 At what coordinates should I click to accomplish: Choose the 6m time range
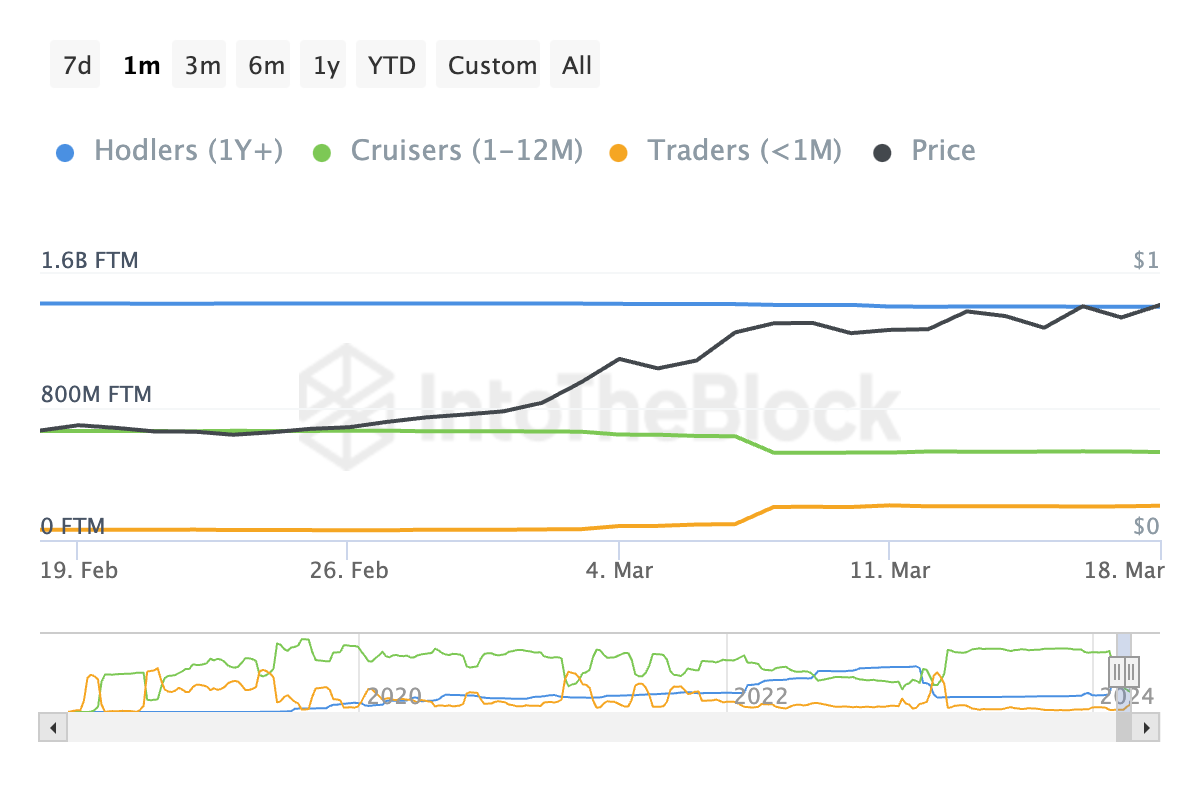(266, 66)
